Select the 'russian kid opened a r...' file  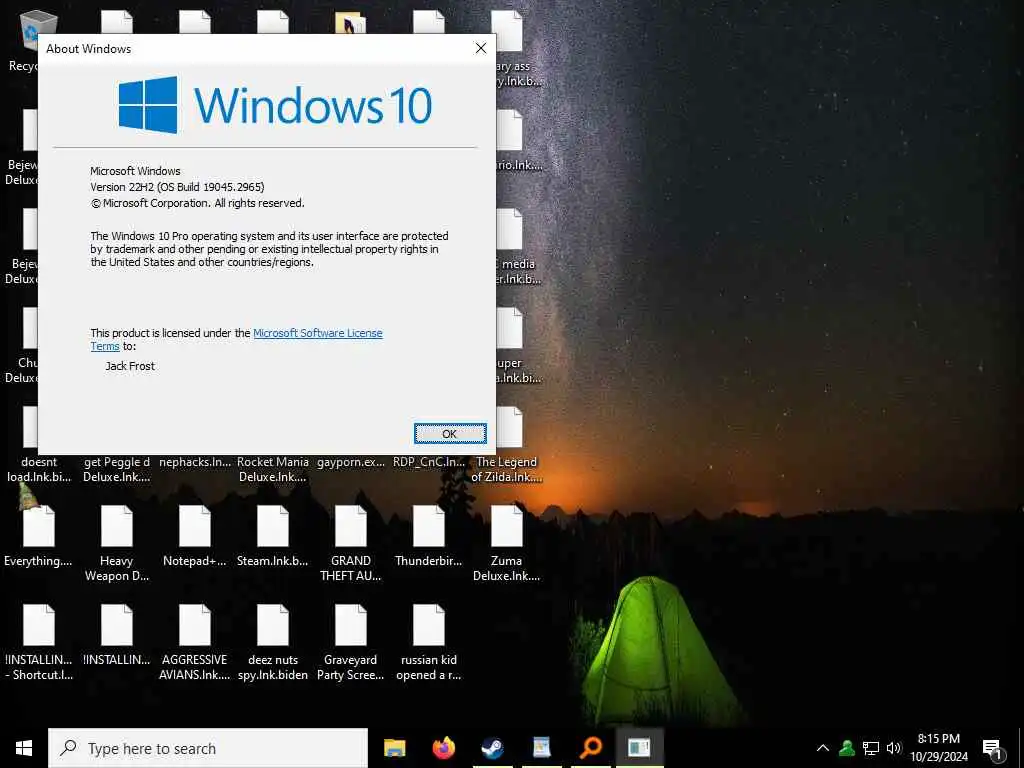click(428, 643)
